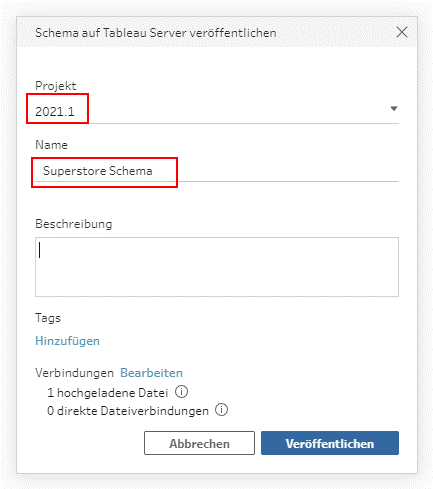
Task: Focus the Beschreibung text area
Action: click(x=217, y=267)
